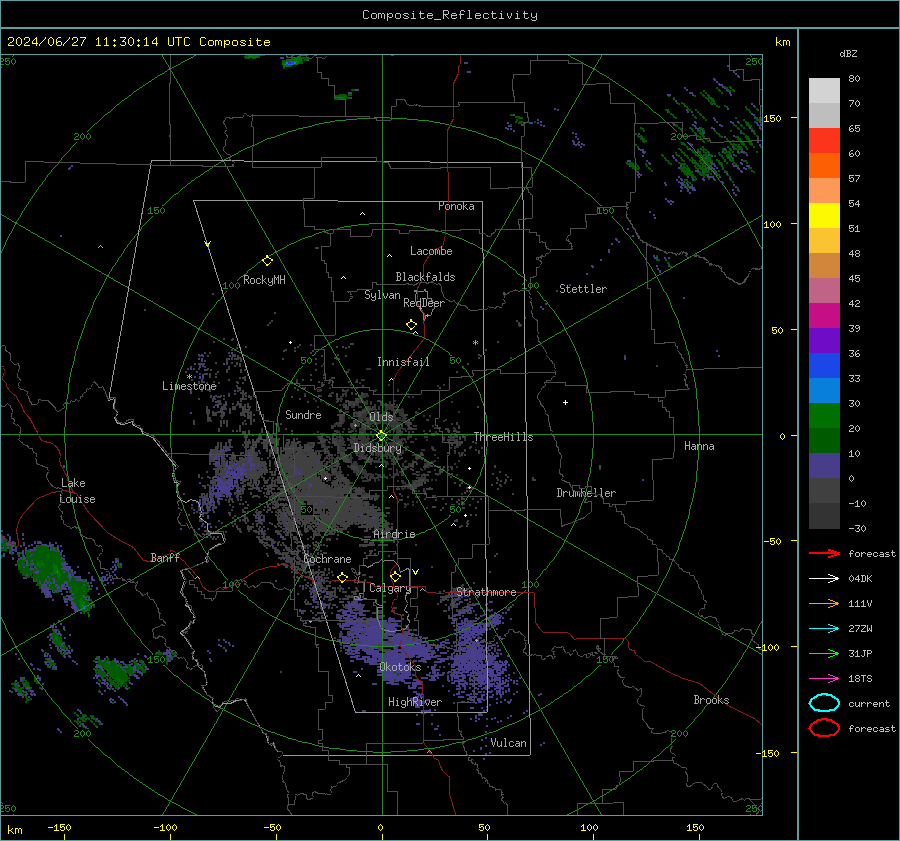Click the Vulcan city label
Image resolution: width=900 pixels, height=841 pixels.
509,743
